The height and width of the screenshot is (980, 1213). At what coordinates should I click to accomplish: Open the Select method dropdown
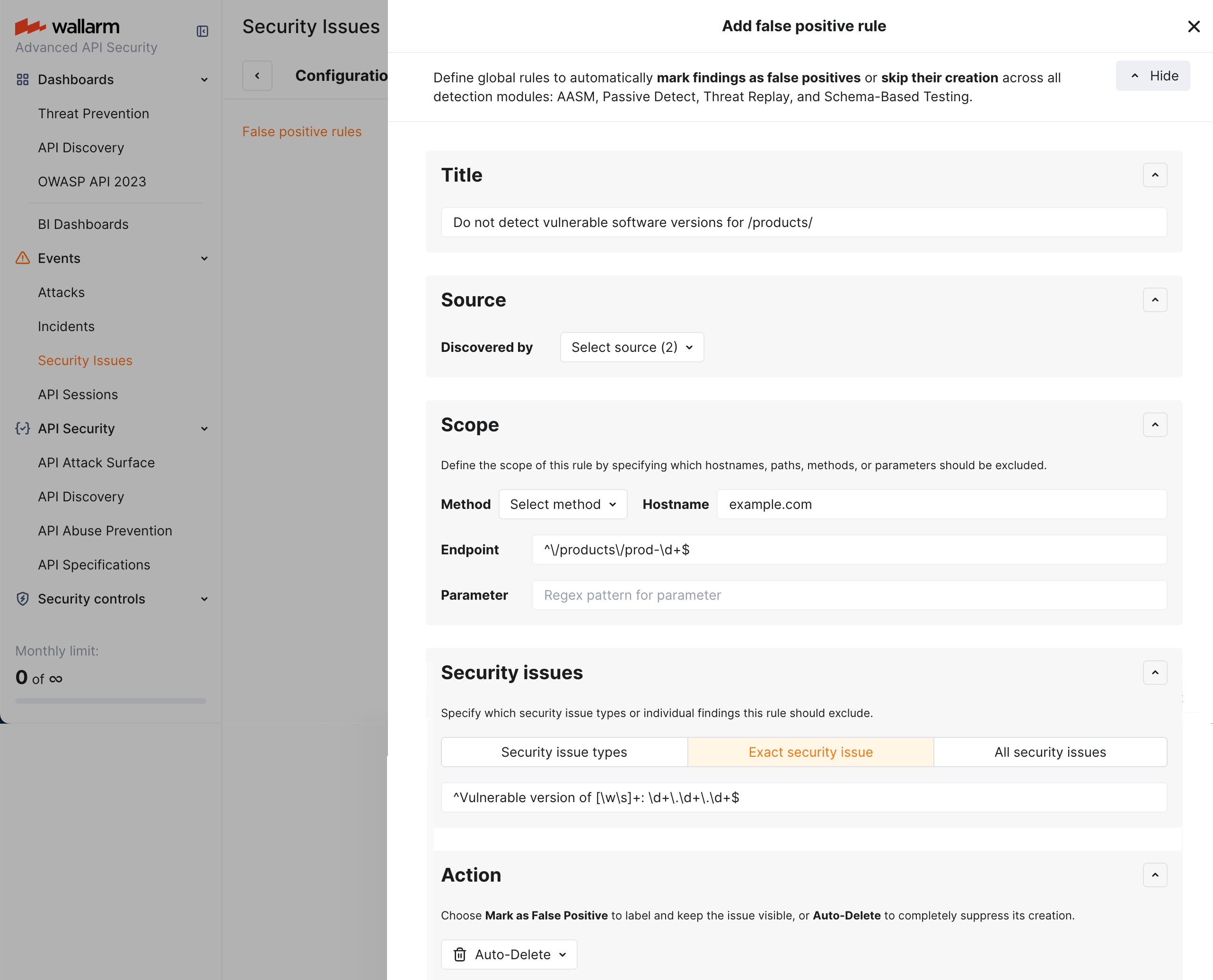click(x=563, y=504)
